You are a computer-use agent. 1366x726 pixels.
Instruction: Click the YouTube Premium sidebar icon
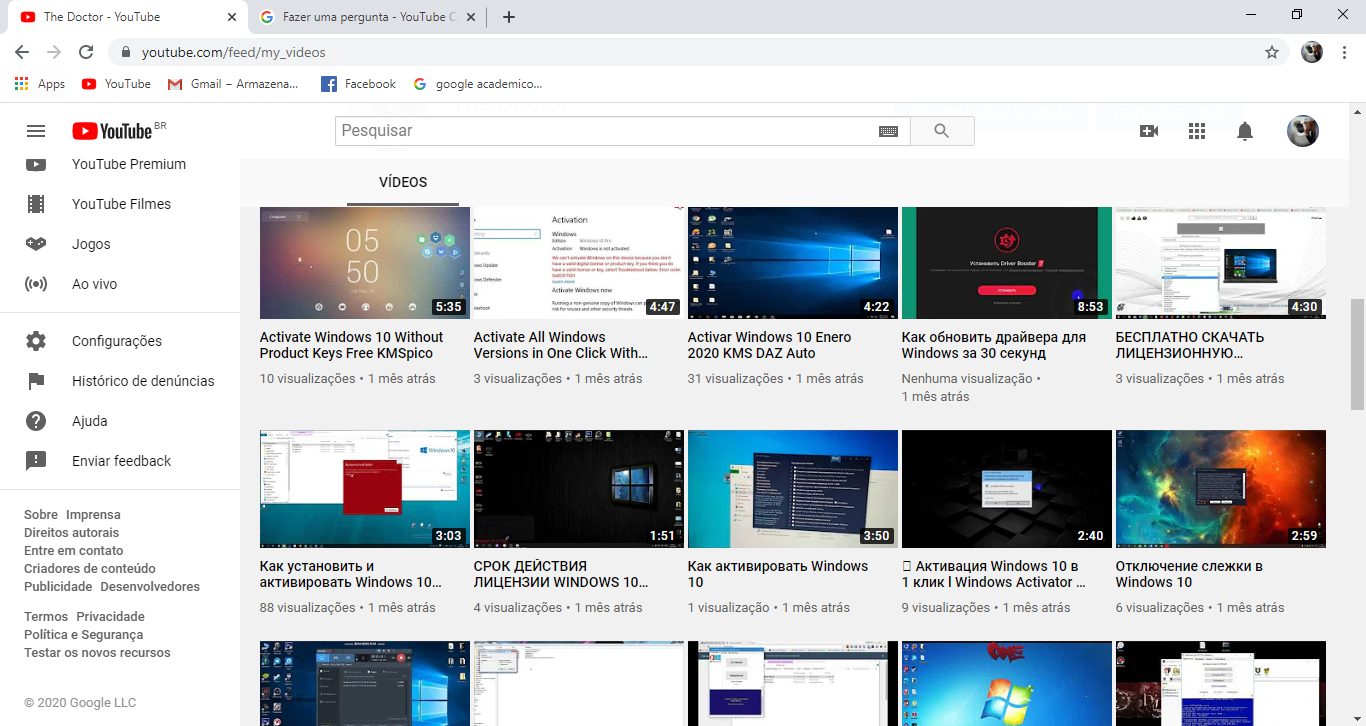[x=36, y=164]
